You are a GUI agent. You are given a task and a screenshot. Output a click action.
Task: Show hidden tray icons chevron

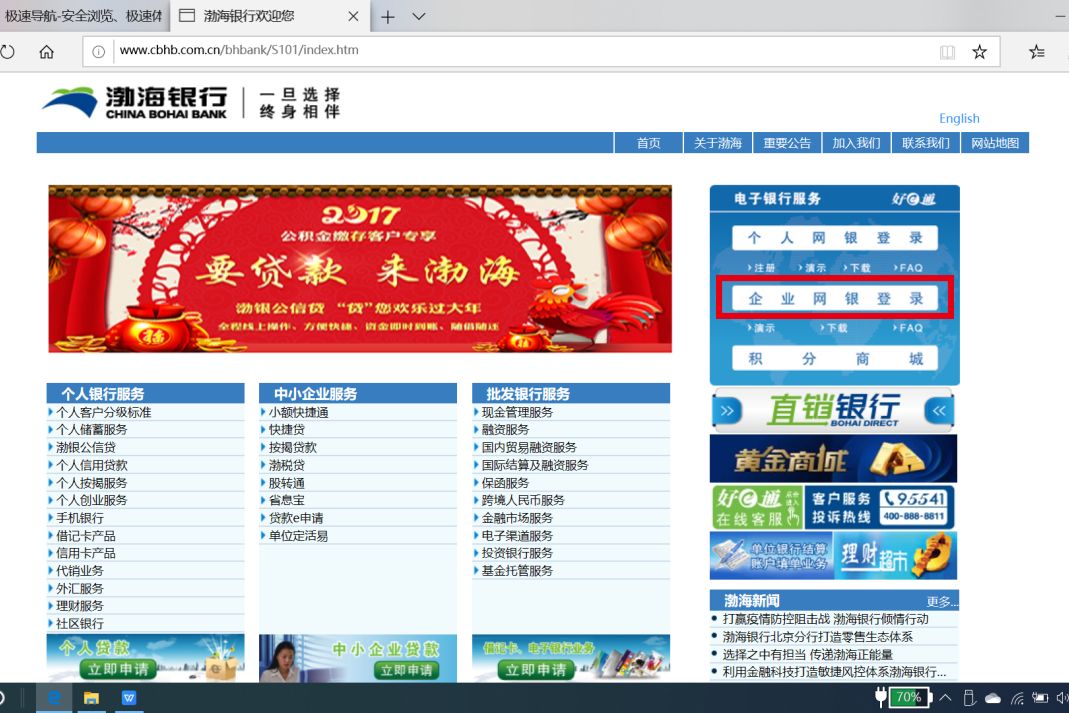pos(945,697)
